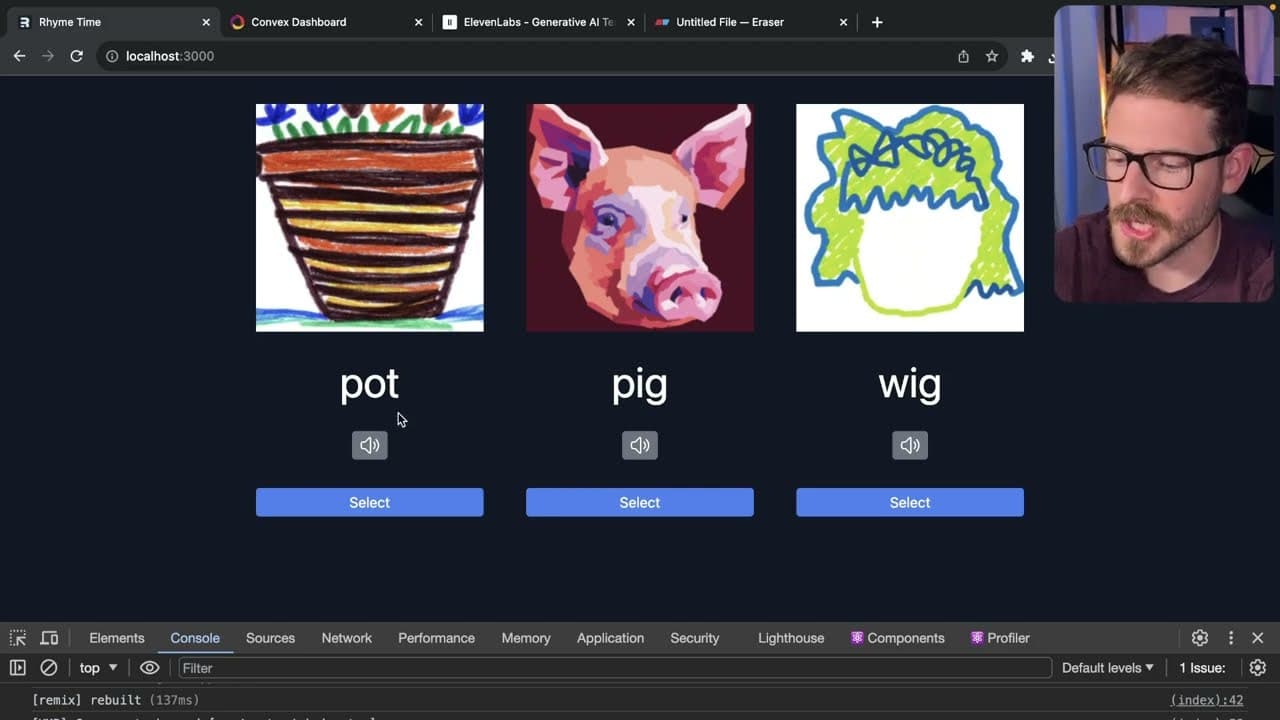Image resolution: width=1280 pixels, height=720 pixels.
Task: Open DevTools settings gear
Action: 1200,638
